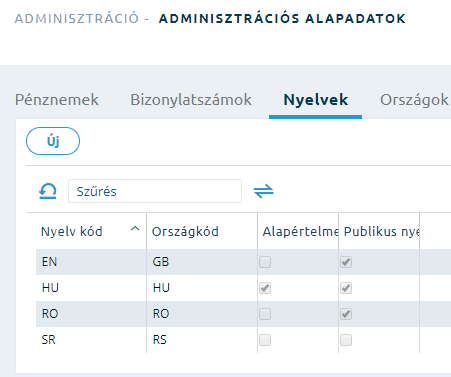
Task: Toggle Alapértelmezett checkbox for EN row
Action: coord(265,262)
